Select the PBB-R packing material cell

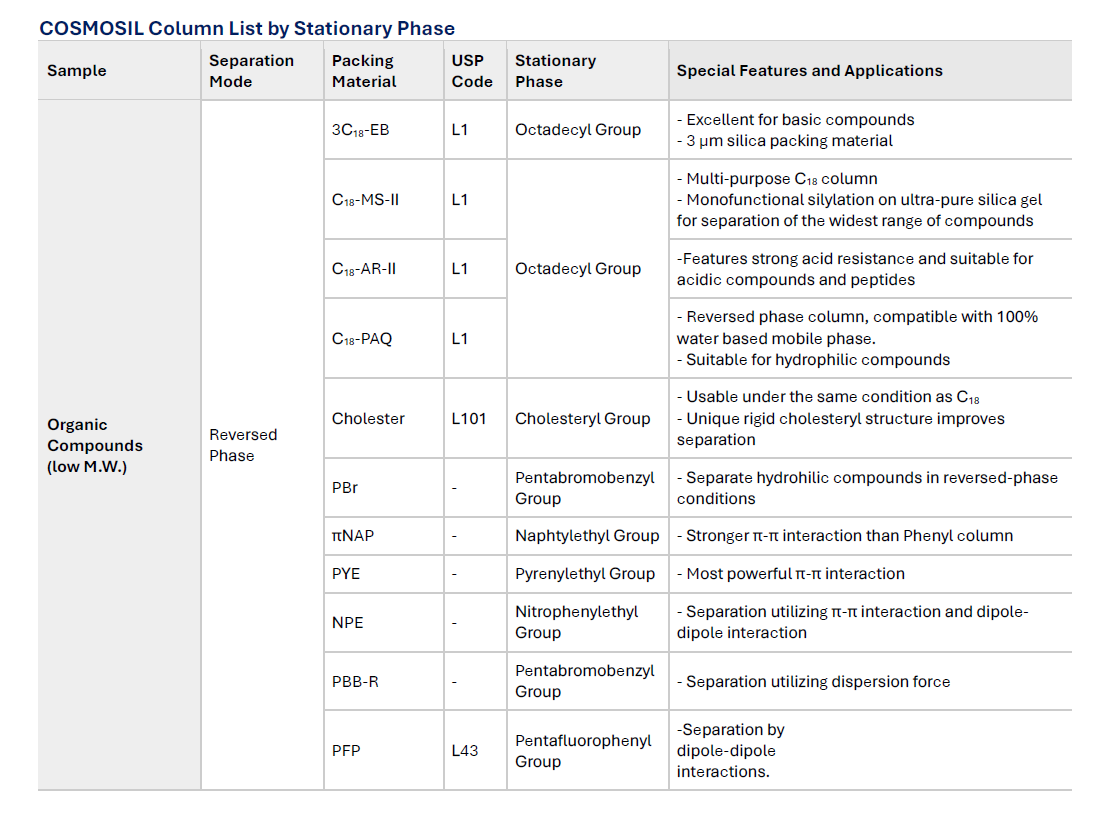(x=355, y=682)
